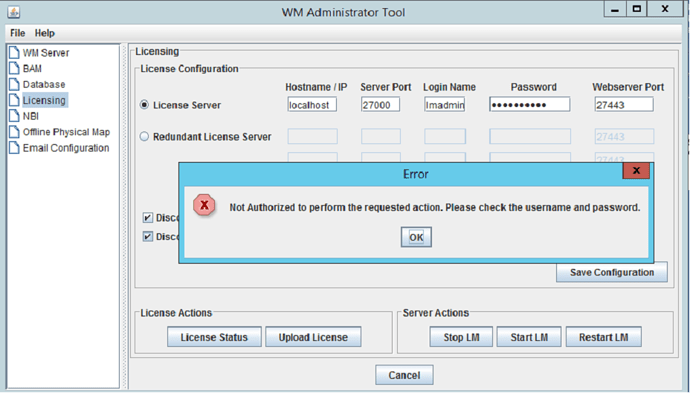The image size is (690, 393).
Task: Click the NBI document icon
Action: tap(15, 116)
